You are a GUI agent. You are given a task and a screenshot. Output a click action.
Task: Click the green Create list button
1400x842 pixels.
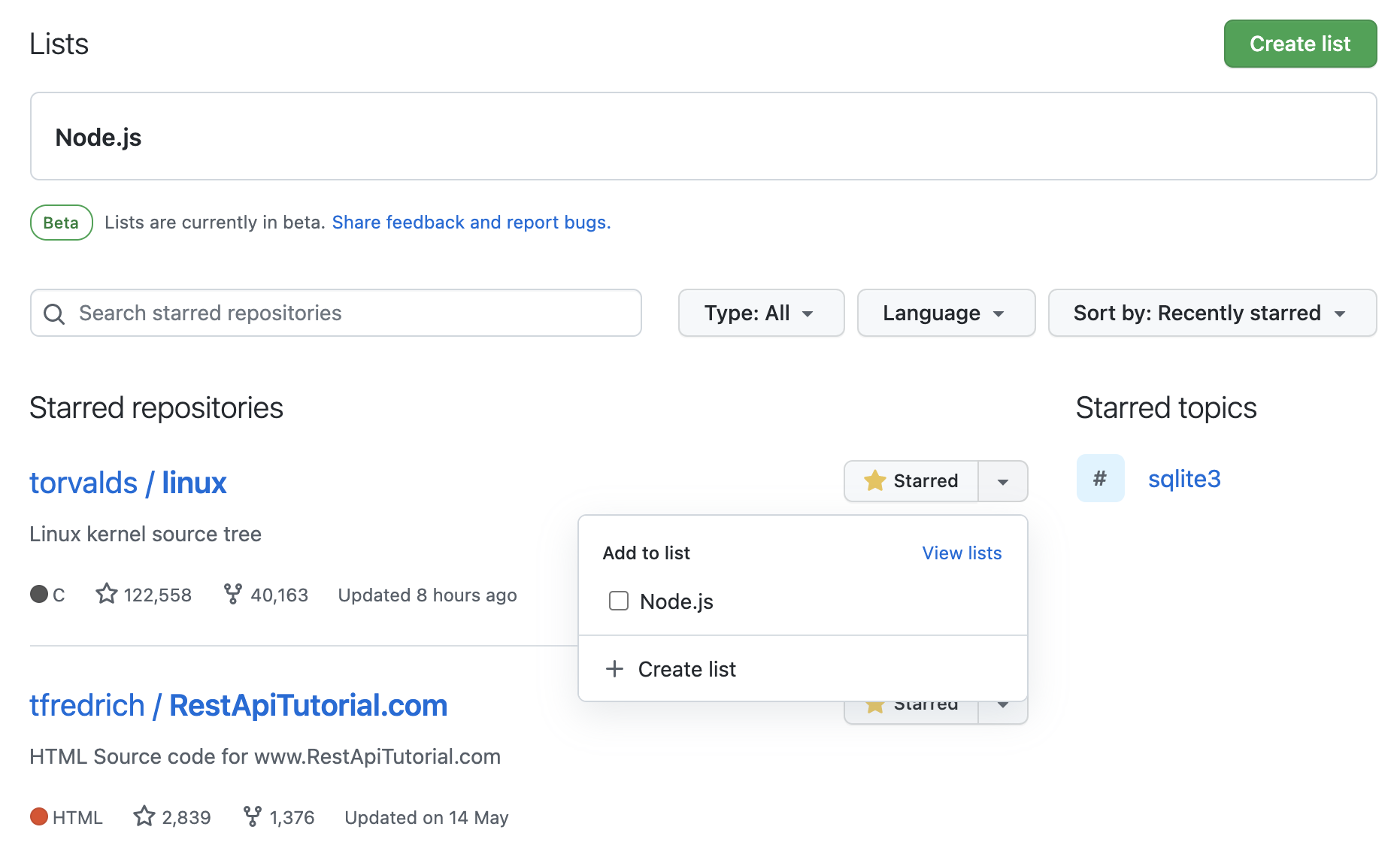point(1300,44)
